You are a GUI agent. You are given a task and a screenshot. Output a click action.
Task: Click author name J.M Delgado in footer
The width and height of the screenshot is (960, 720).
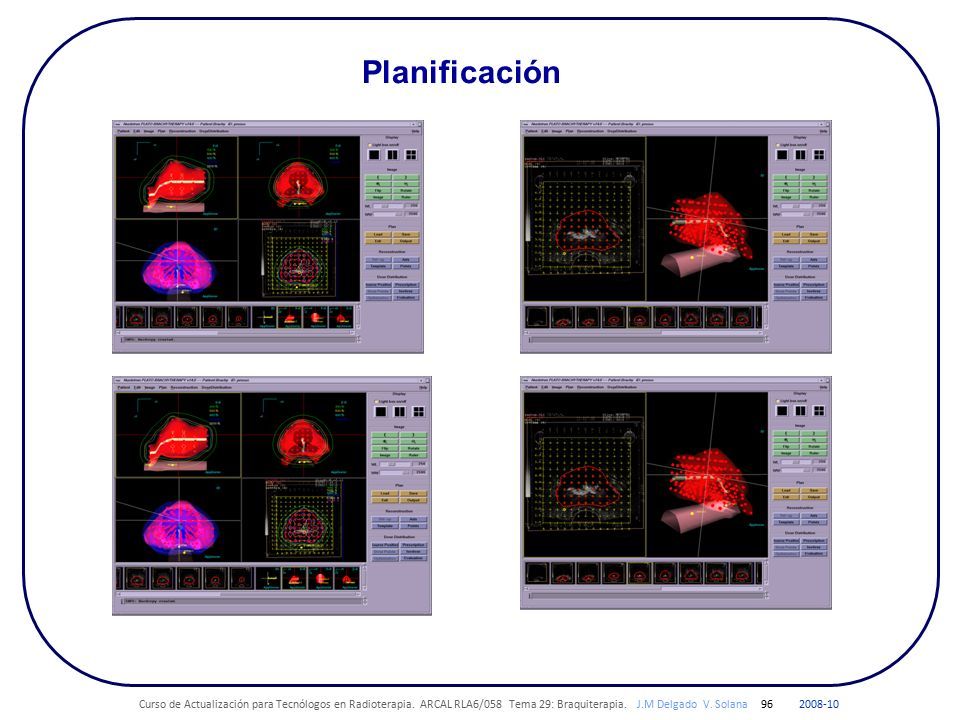[x=666, y=704]
